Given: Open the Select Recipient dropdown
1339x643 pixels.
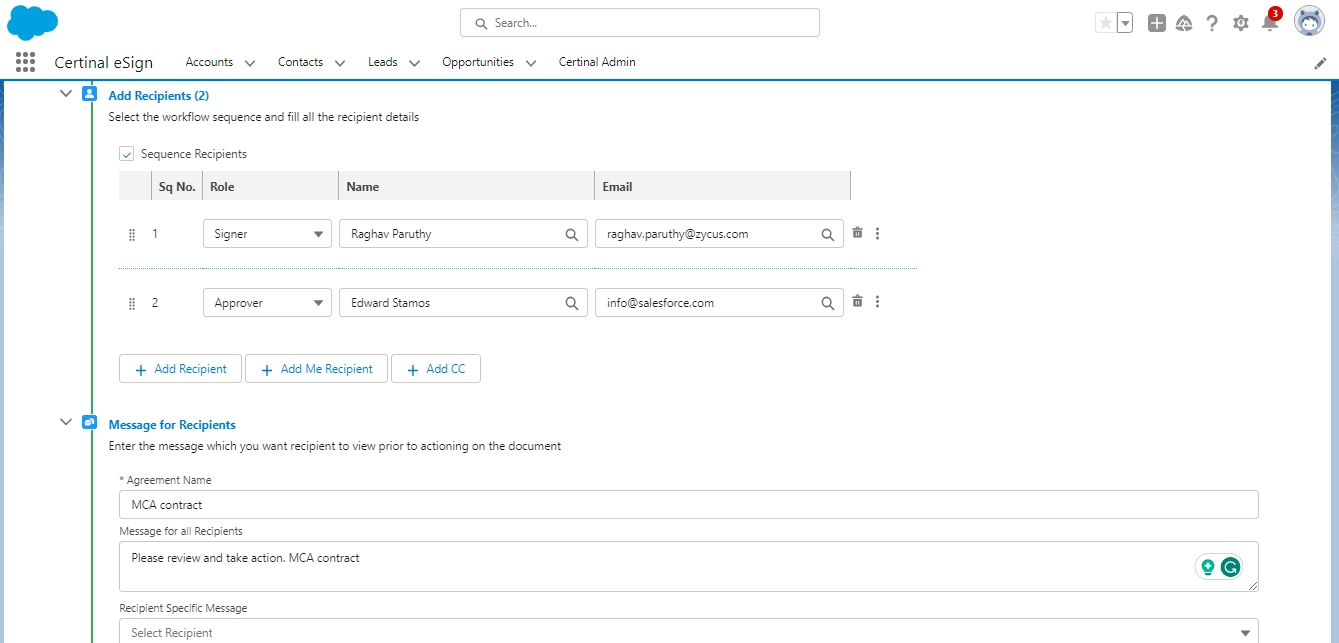Looking at the screenshot, I should 689,631.
